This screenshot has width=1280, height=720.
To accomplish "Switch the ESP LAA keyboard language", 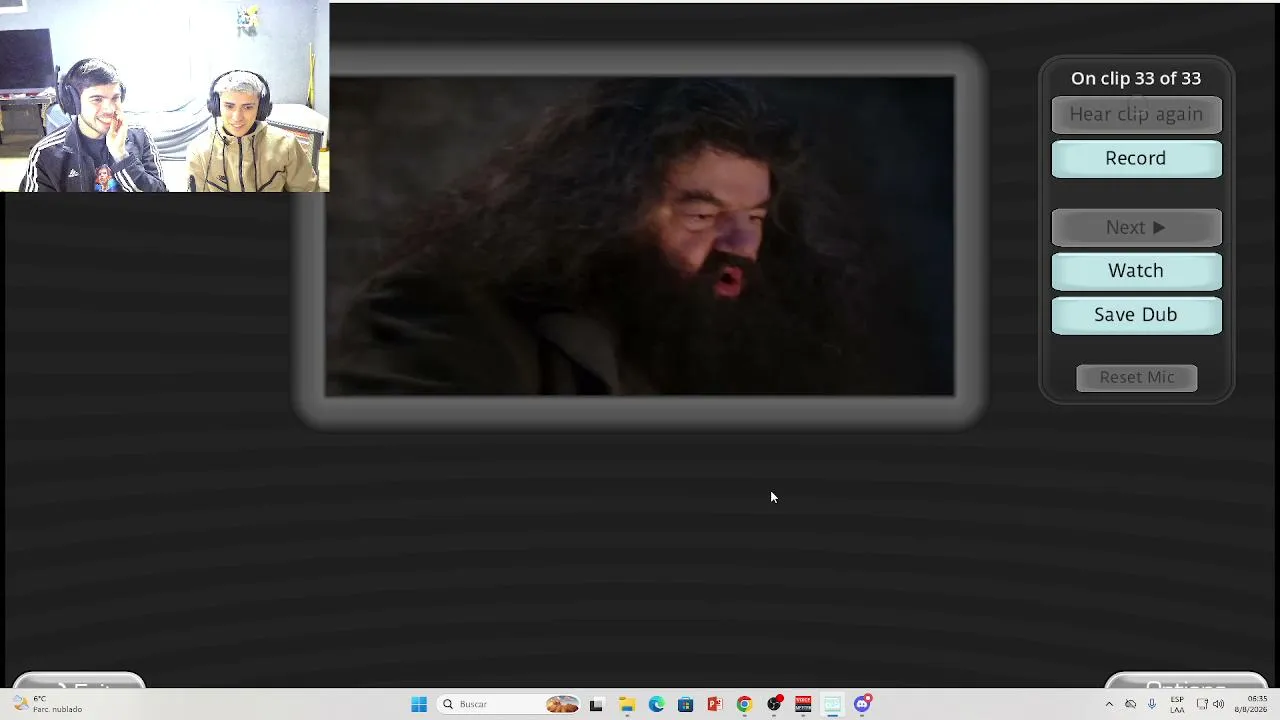I will 1177,704.
